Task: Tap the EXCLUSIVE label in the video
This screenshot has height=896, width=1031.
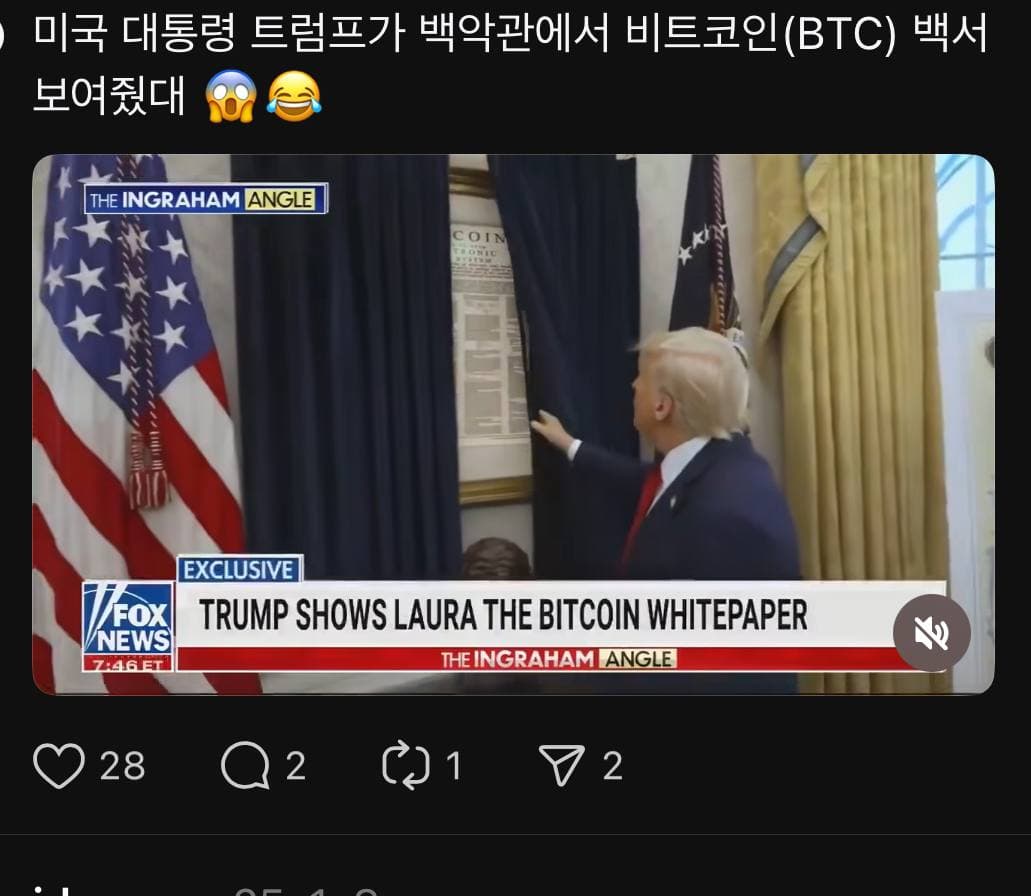Action: (239, 569)
